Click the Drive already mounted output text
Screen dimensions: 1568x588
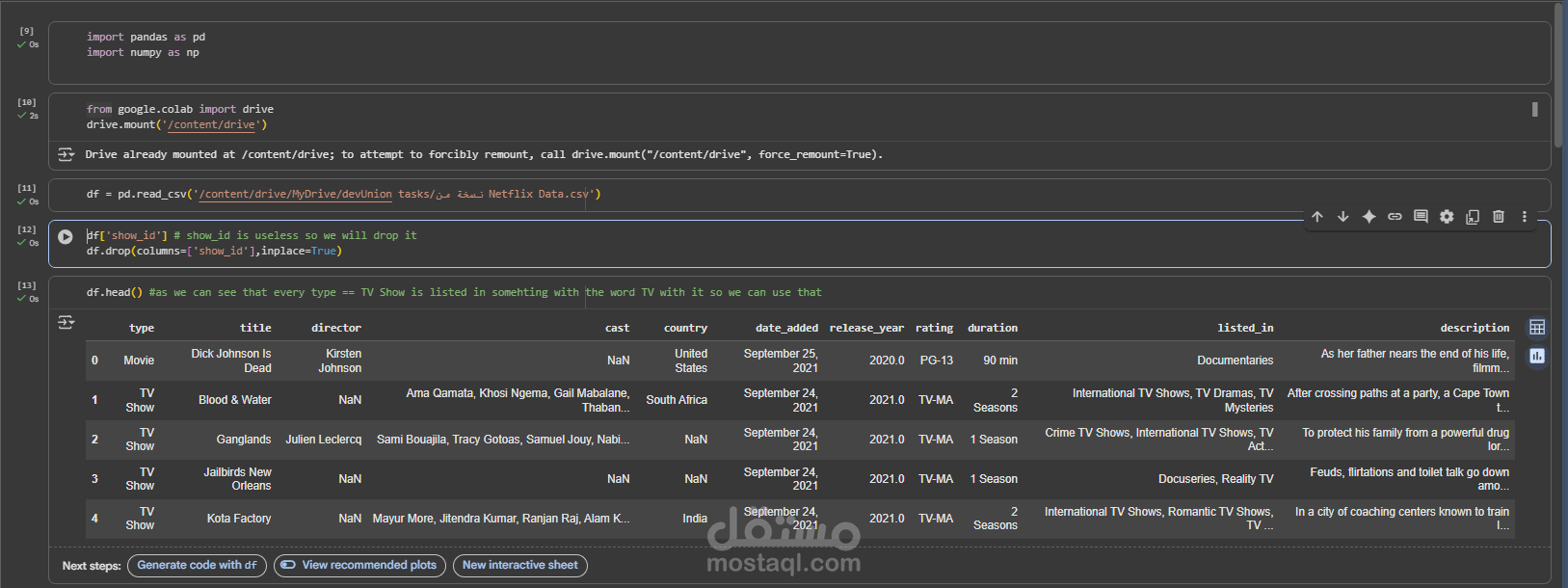(484, 154)
